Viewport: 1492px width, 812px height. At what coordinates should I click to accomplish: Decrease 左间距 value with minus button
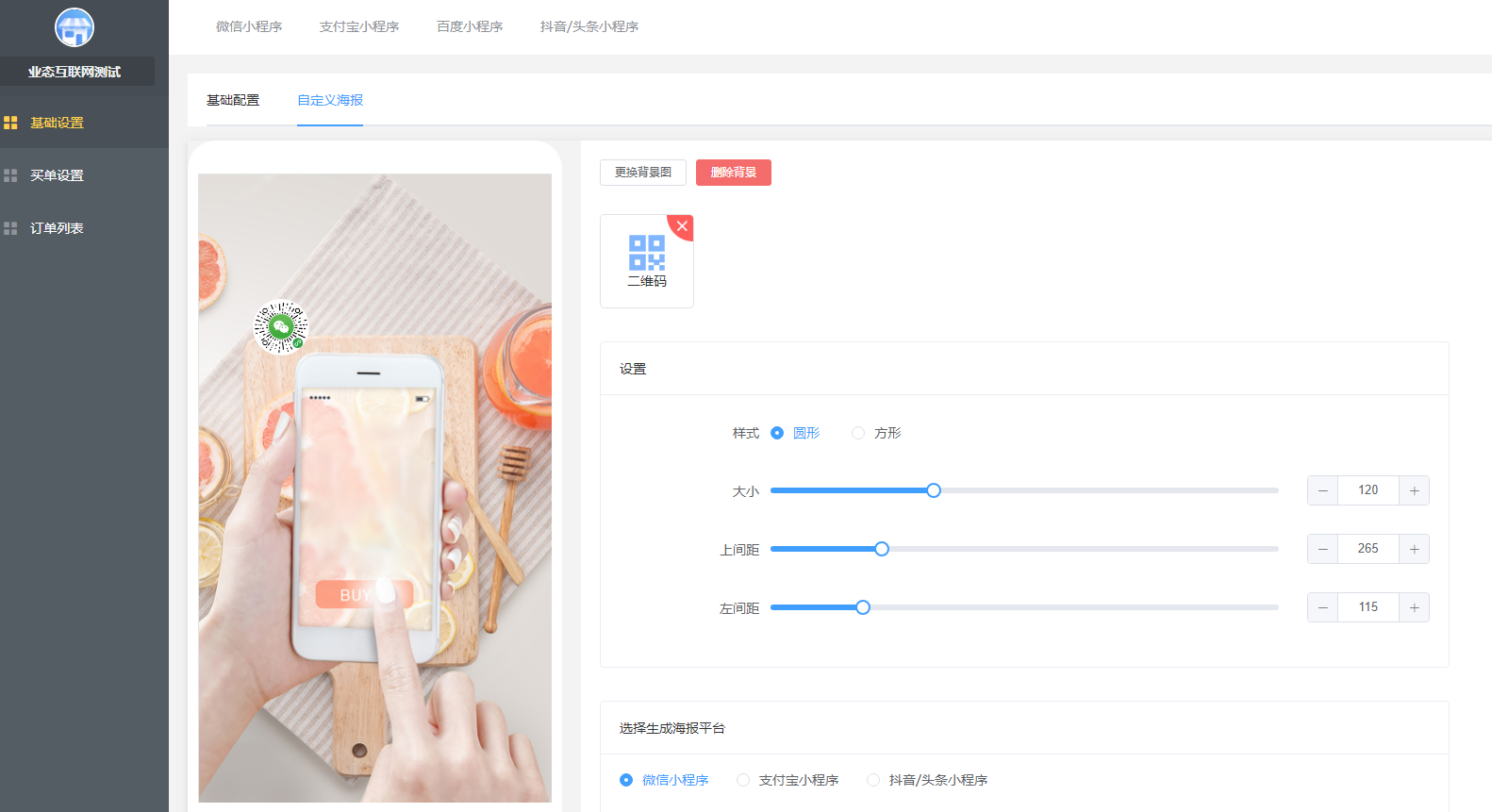pyautogui.click(x=1323, y=607)
